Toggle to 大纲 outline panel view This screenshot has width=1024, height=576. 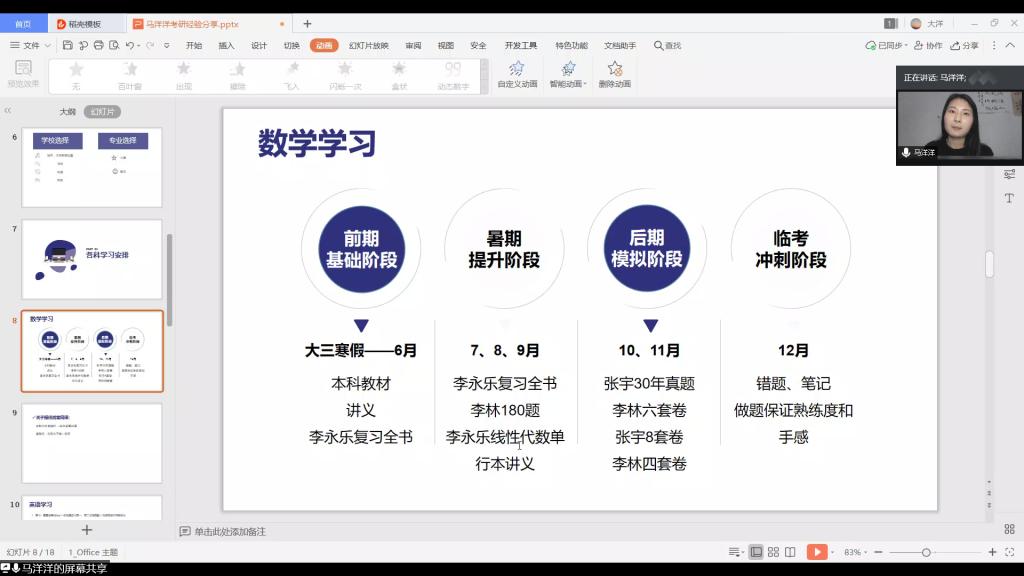pyautogui.click(x=67, y=112)
